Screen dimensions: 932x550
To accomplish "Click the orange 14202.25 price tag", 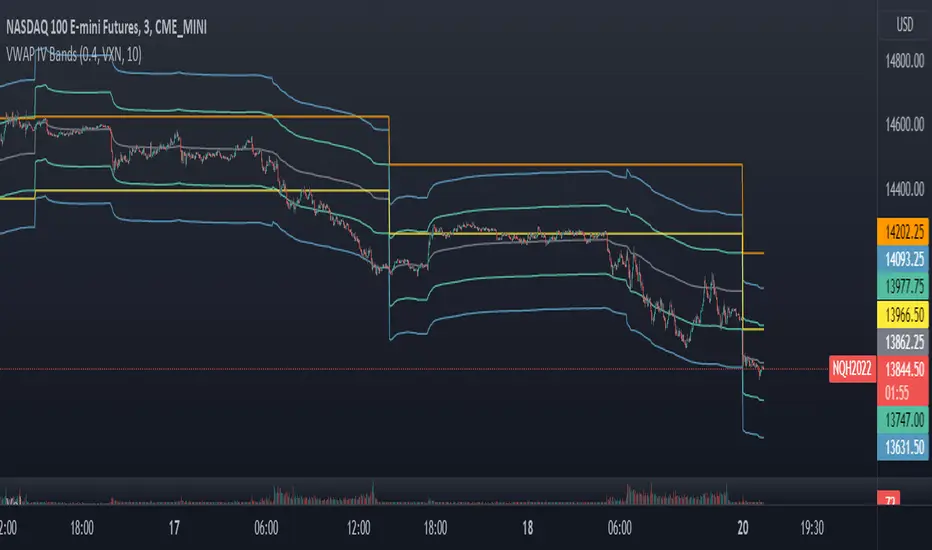I will (x=903, y=232).
